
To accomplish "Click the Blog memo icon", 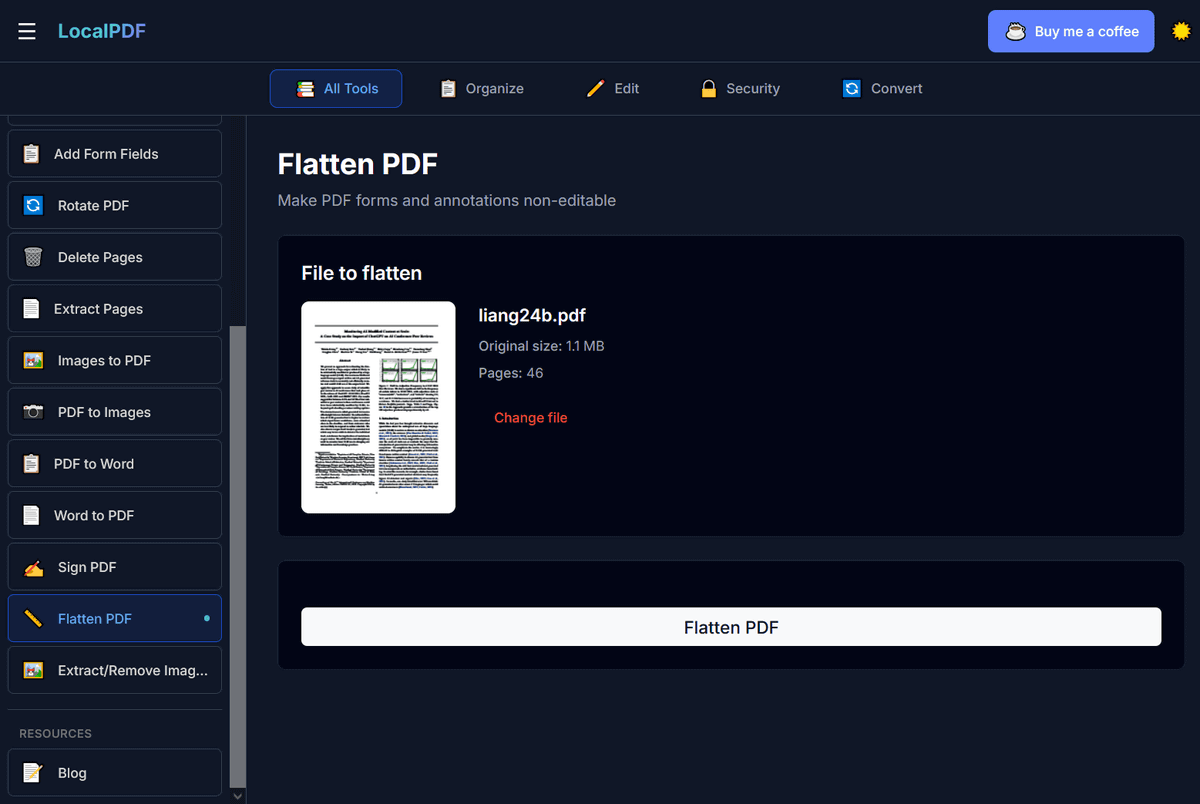I will (x=33, y=773).
